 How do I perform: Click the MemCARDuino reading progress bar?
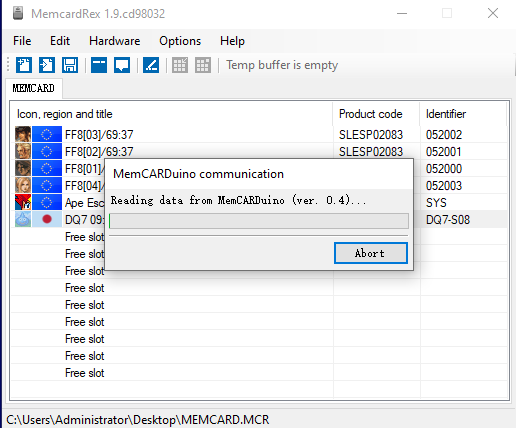tap(259, 221)
